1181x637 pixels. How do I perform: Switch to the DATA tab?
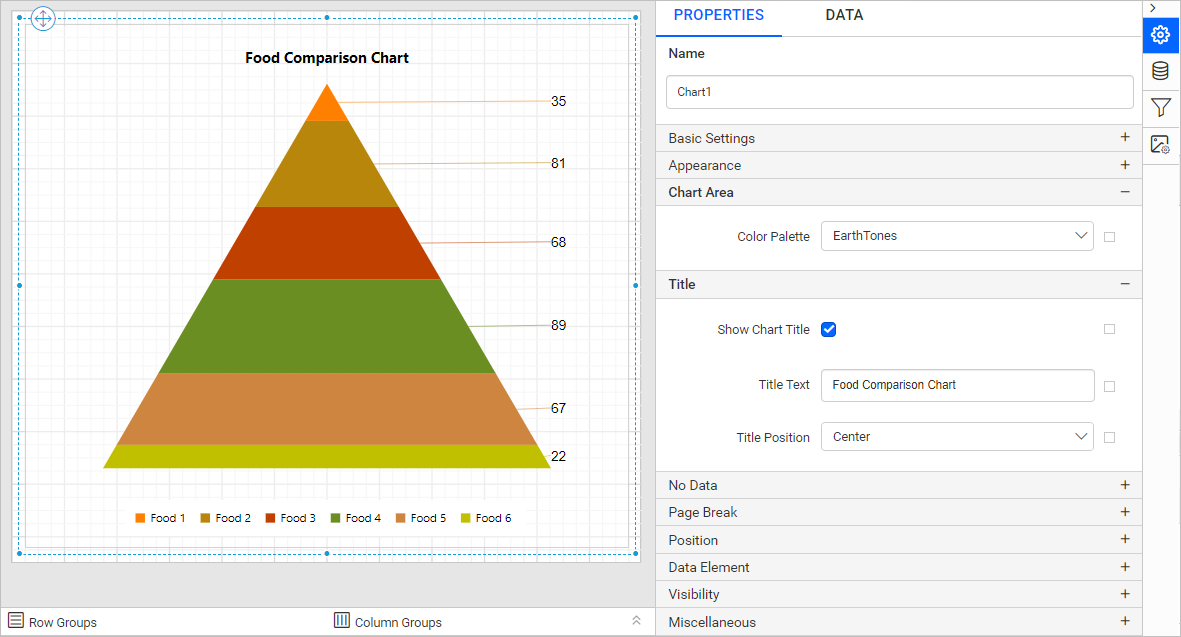[x=844, y=15]
